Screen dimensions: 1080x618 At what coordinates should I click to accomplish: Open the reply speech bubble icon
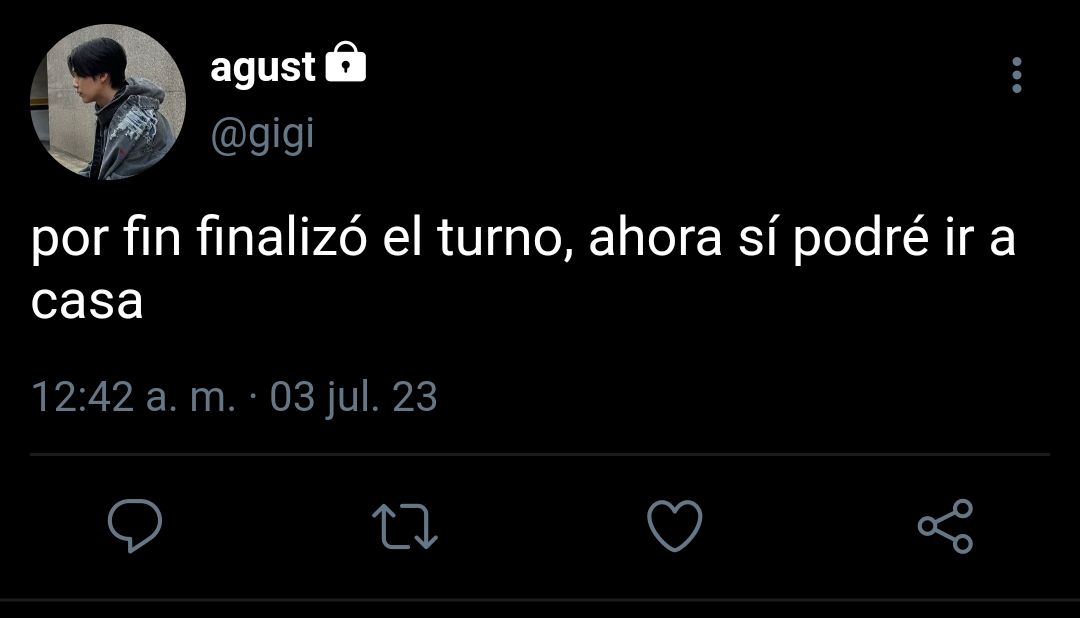pyautogui.click(x=135, y=526)
